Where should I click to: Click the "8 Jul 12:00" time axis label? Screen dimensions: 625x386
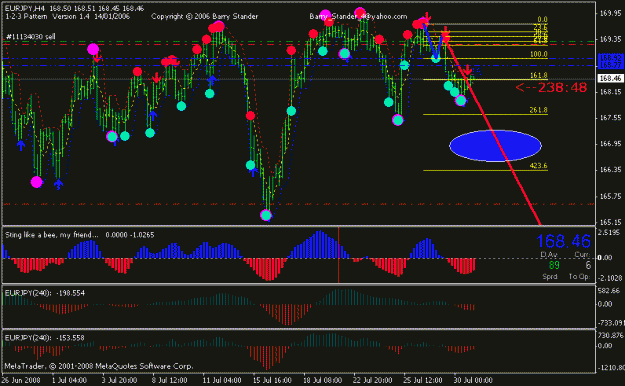pos(169,380)
